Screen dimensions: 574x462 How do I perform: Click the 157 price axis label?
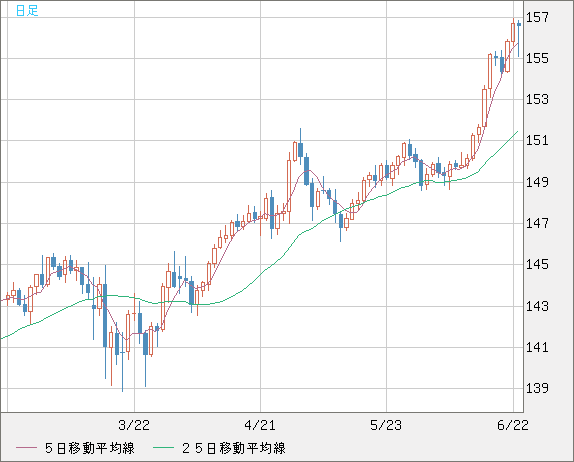pyautogui.click(x=537, y=17)
